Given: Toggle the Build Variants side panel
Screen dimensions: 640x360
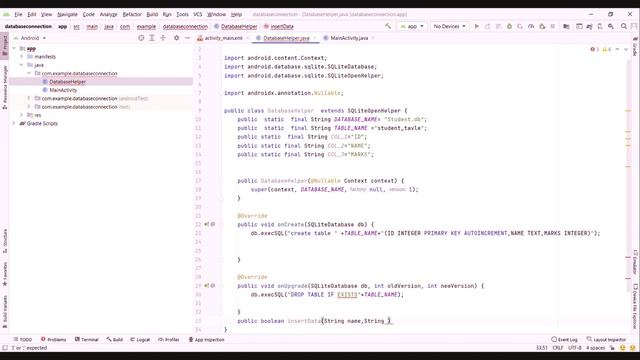Looking at the screenshot, I should 5,311.
